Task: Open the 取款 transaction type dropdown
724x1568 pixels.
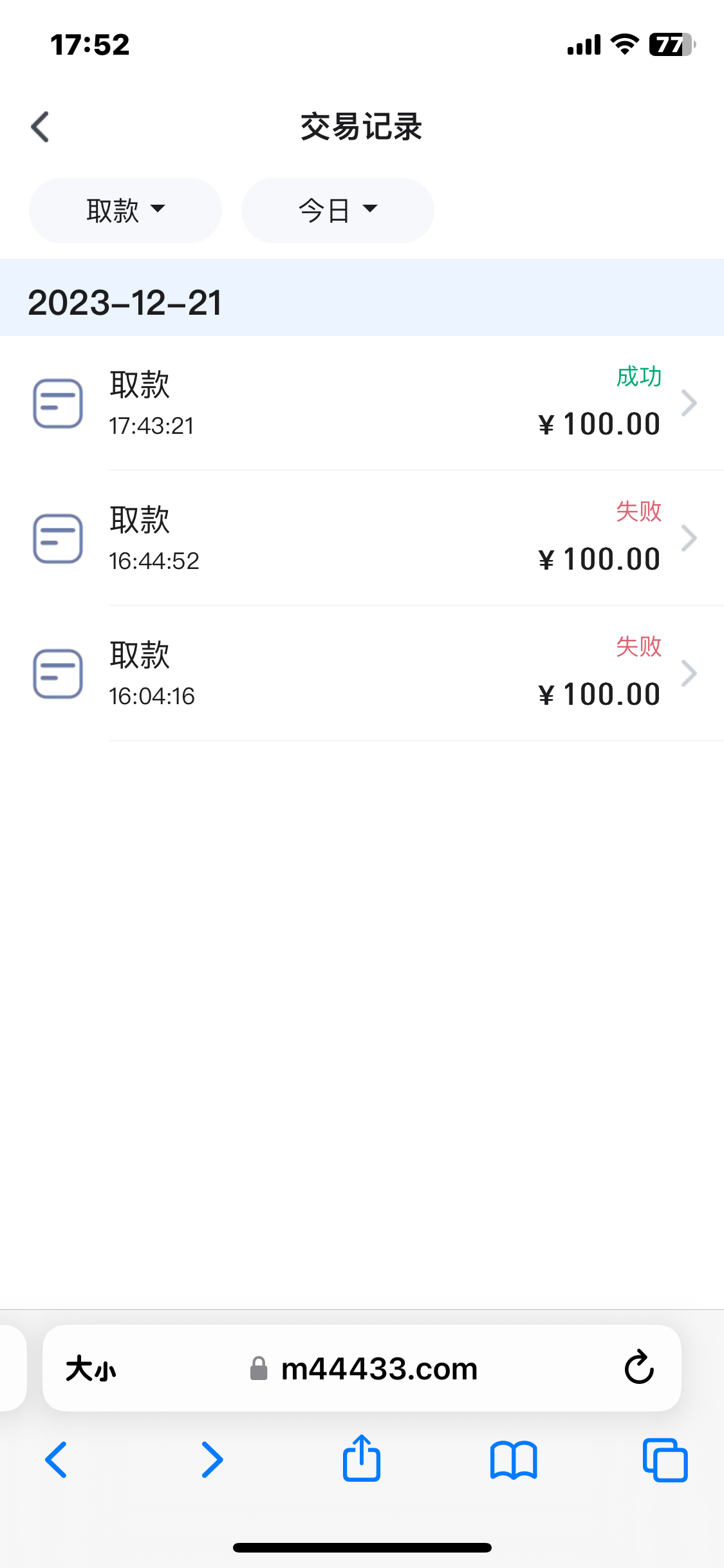Action: click(125, 210)
